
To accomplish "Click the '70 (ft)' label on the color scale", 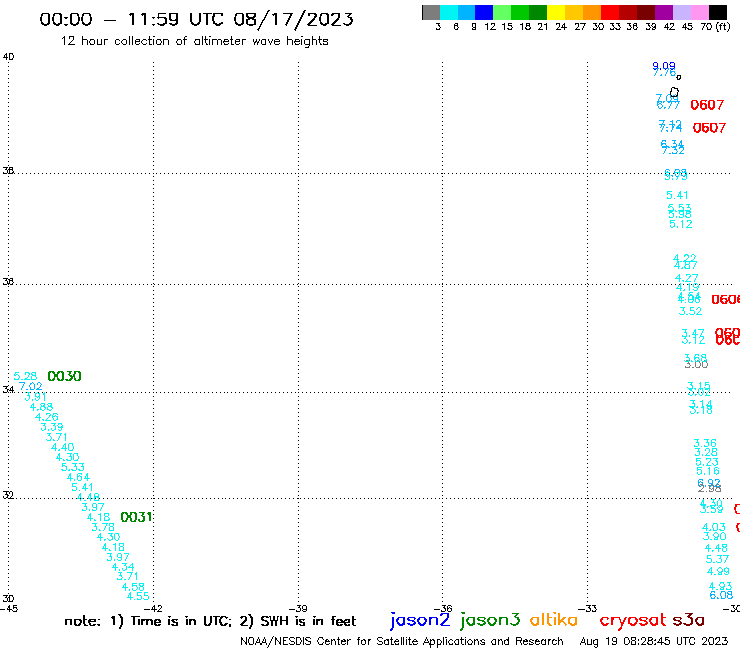I will click(x=715, y=27).
